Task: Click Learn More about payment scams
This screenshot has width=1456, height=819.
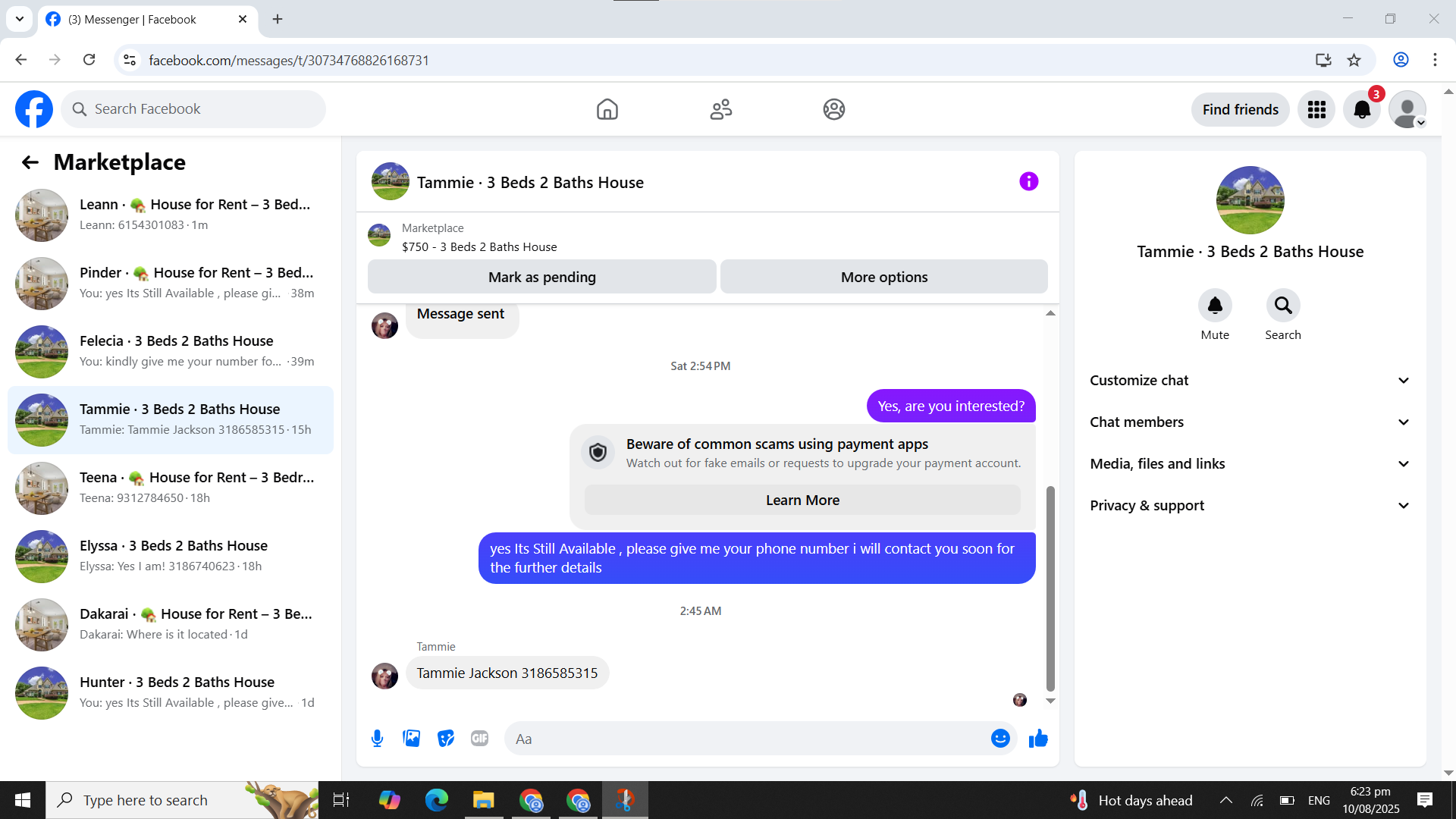Action: pos(802,500)
